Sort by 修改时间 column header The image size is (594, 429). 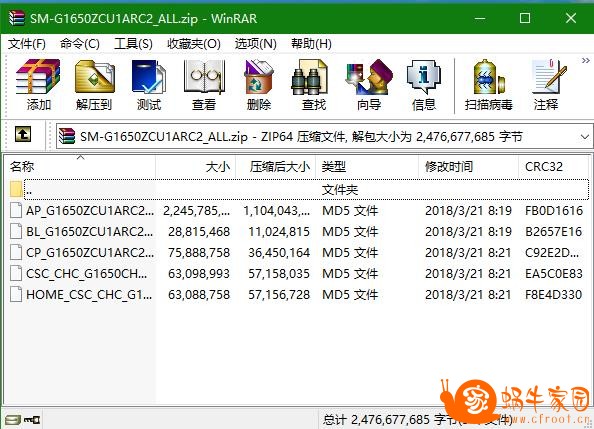pos(468,166)
